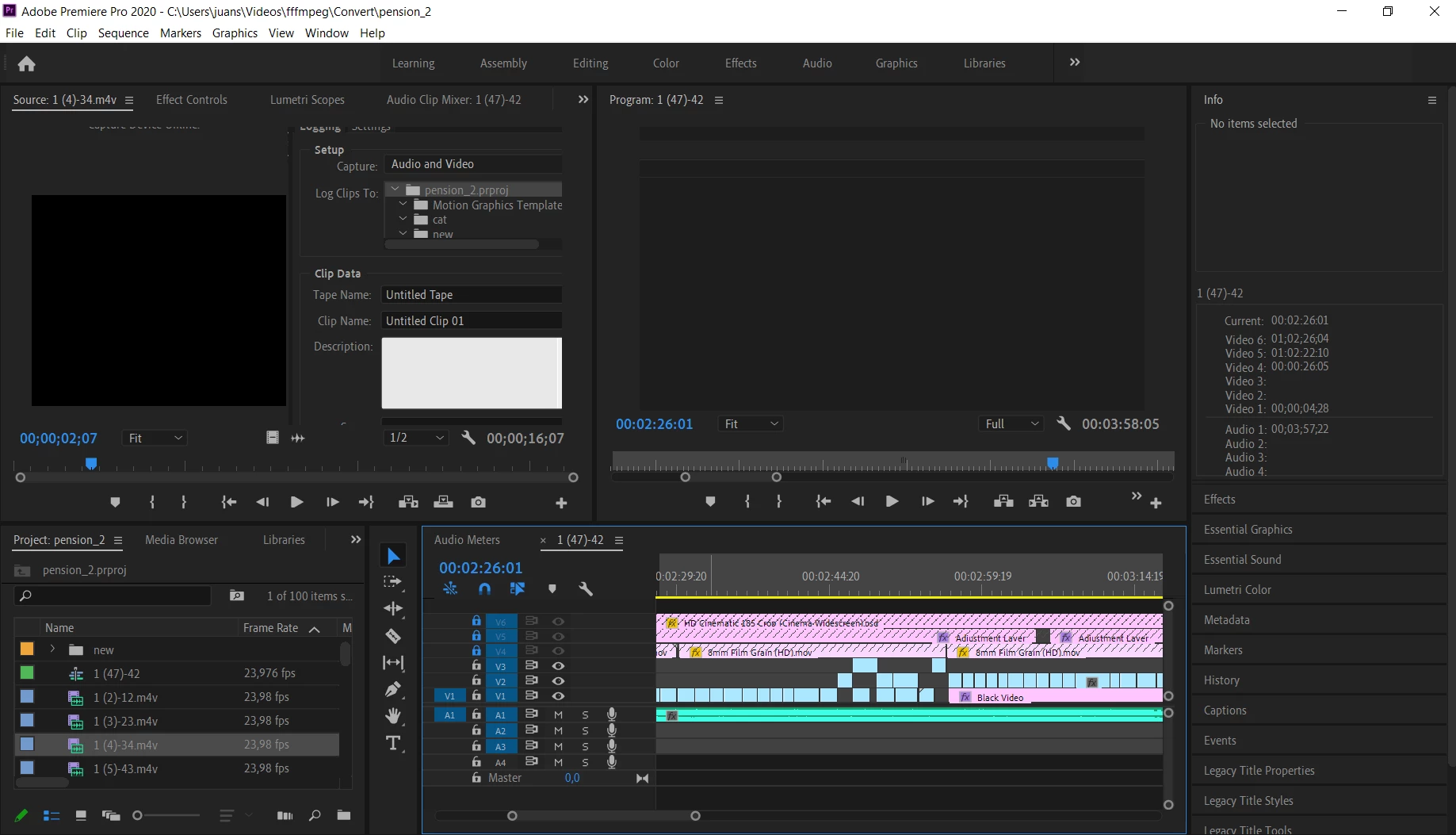The width and height of the screenshot is (1456, 835).
Task: Click Extract in Program monitor
Action: coord(1038,501)
